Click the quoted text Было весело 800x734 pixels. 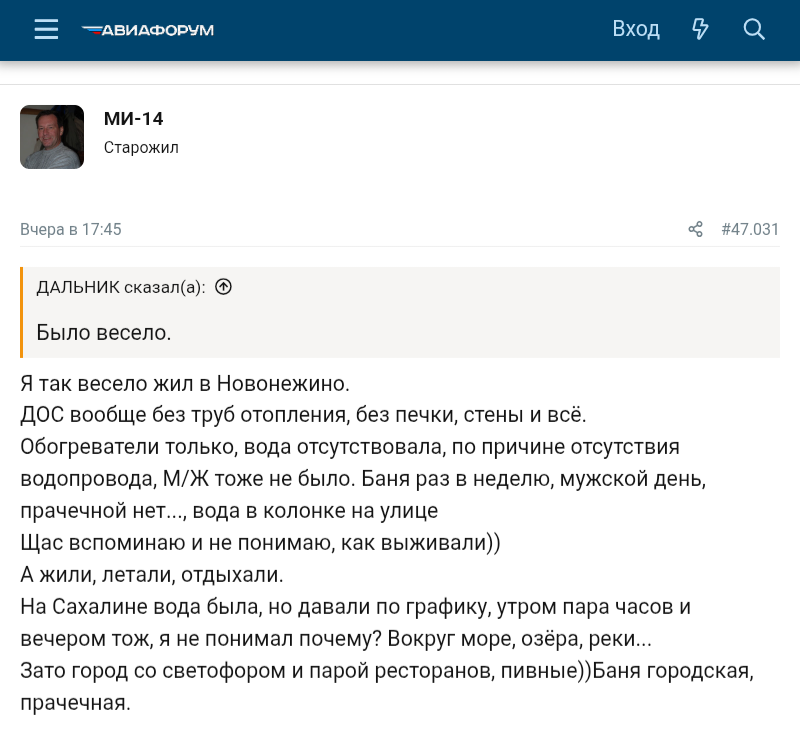pyautogui.click(x=104, y=333)
